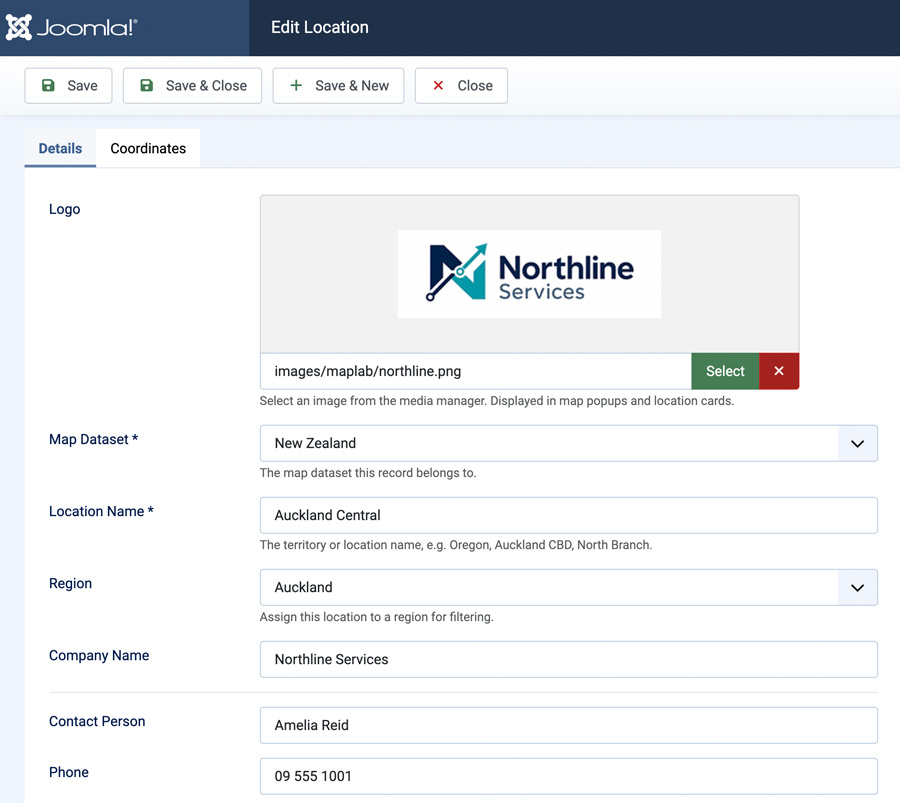Clear the logo with the red X button
The image size is (900, 803).
(779, 371)
